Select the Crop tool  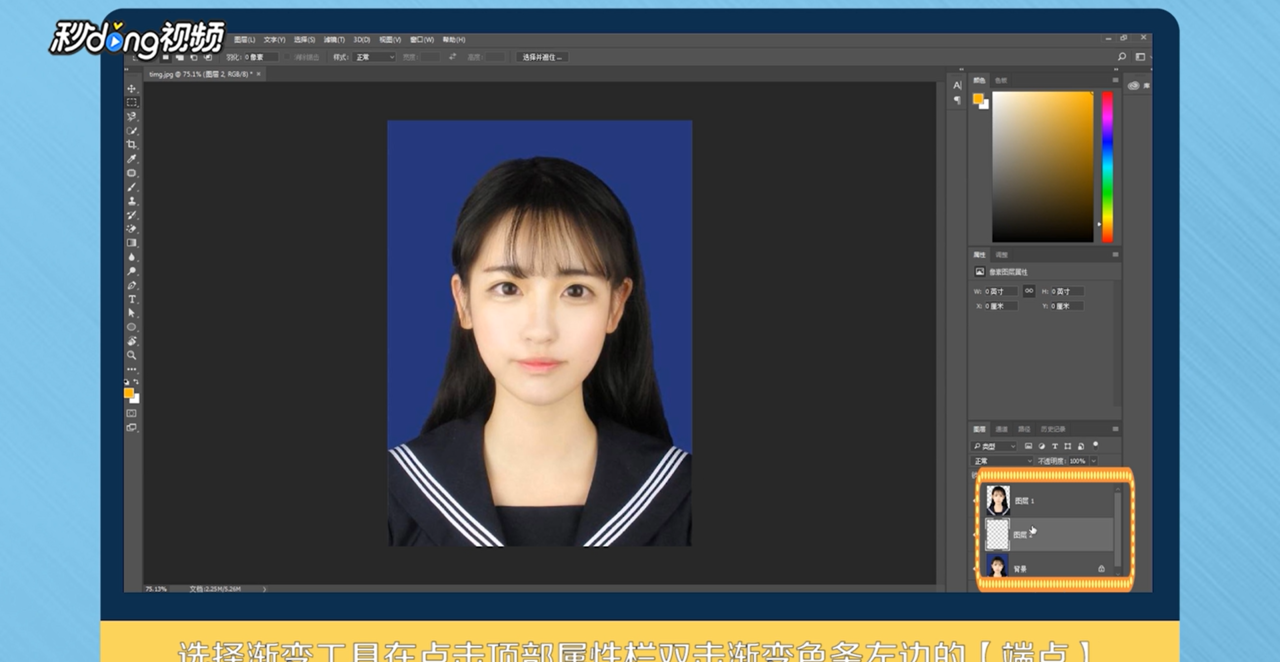[x=132, y=145]
